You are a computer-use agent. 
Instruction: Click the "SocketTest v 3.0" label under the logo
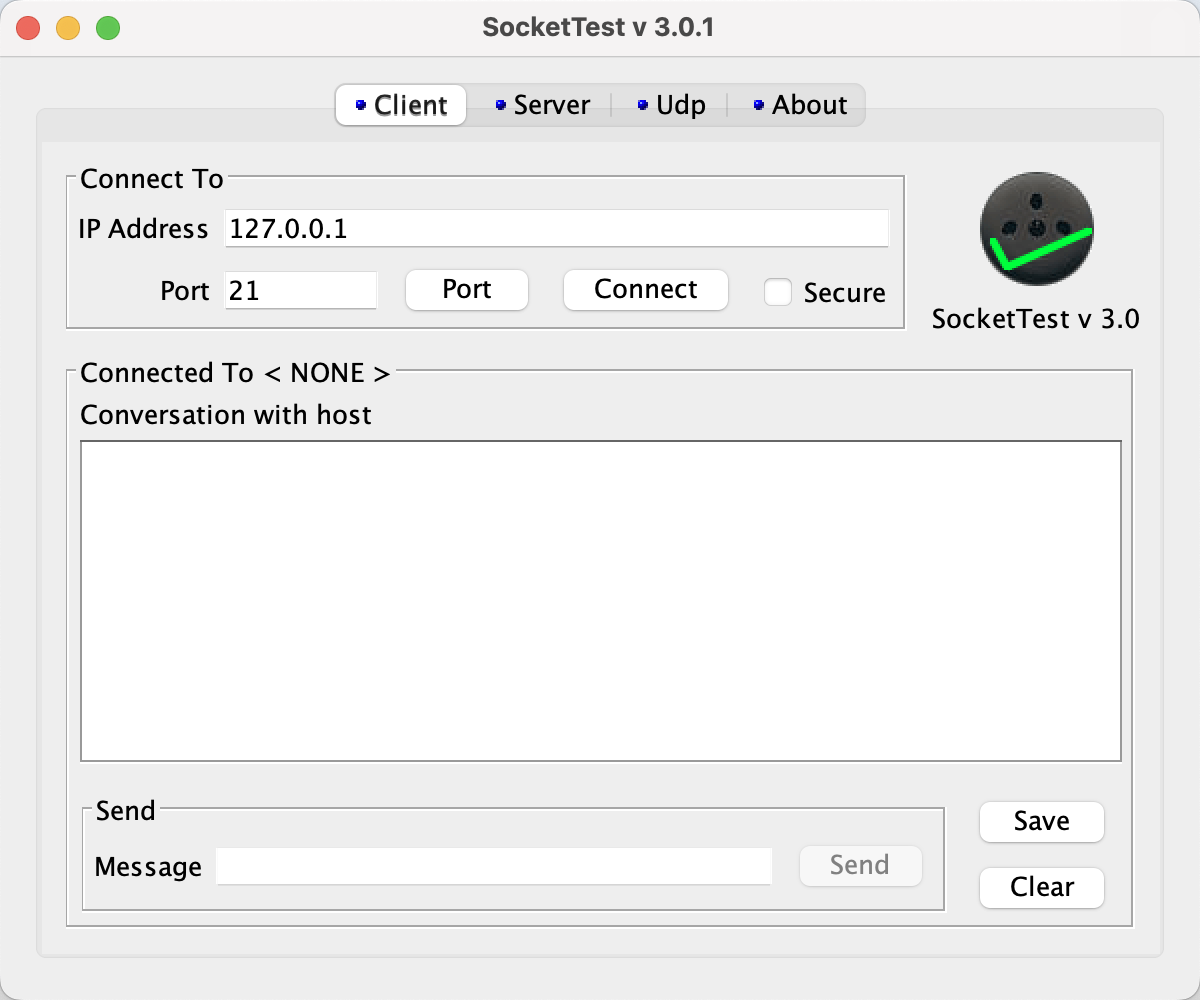pyautogui.click(x=1036, y=319)
